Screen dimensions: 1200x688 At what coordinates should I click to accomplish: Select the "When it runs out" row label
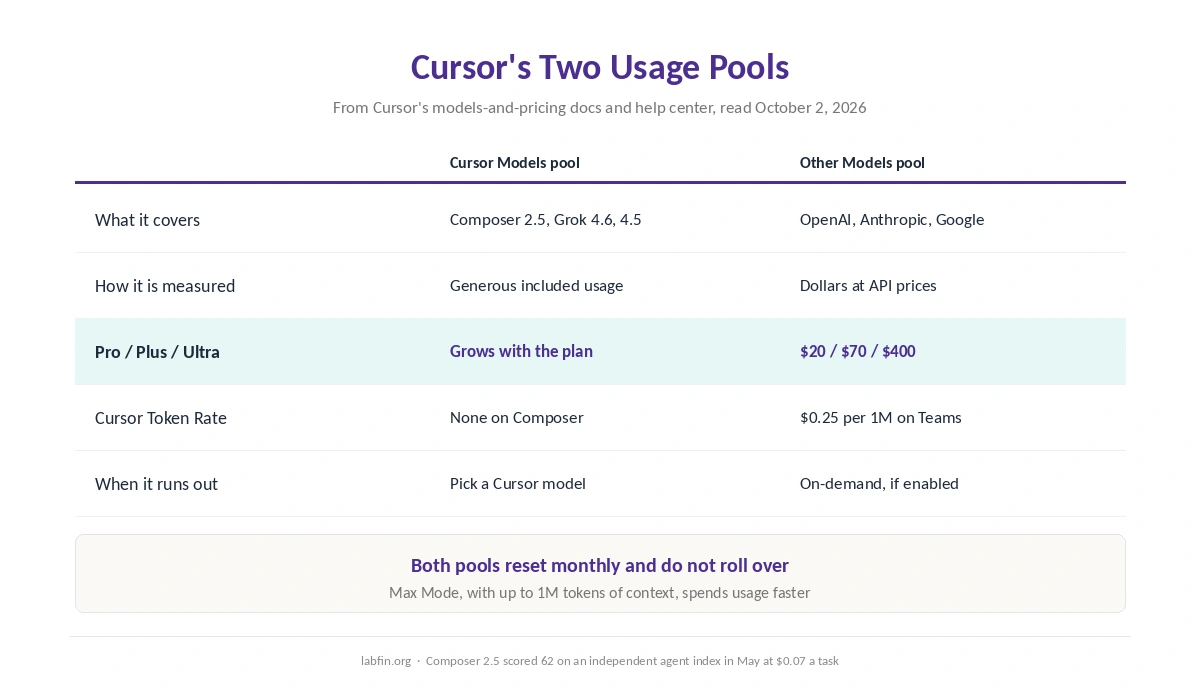click(x=156, y=484)
